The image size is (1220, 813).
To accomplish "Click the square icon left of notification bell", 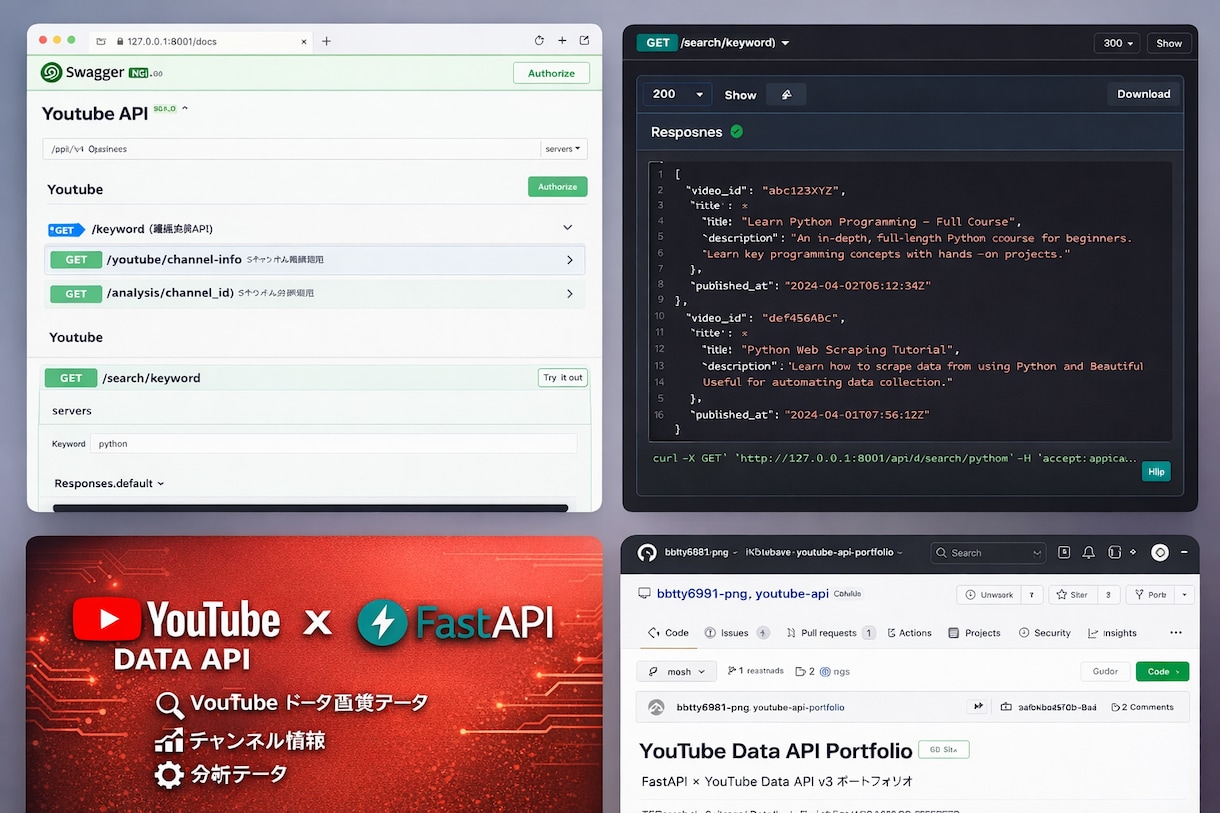I will (x=1064, y=552).
